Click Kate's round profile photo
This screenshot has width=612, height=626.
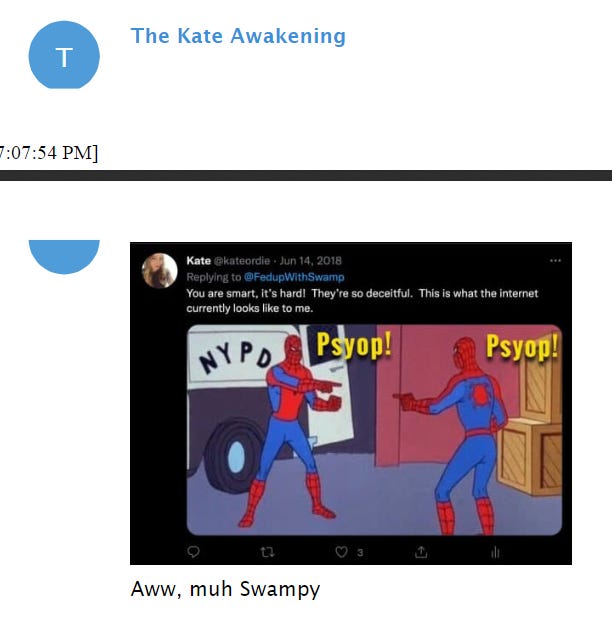pyautogui.click(x=159, y=270)
